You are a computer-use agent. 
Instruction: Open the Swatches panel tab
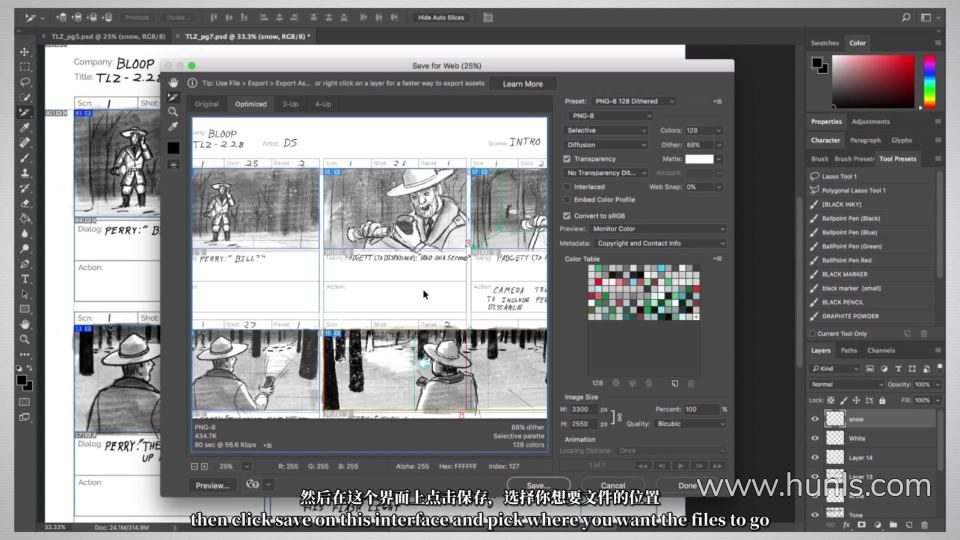(x=825, y=43)
